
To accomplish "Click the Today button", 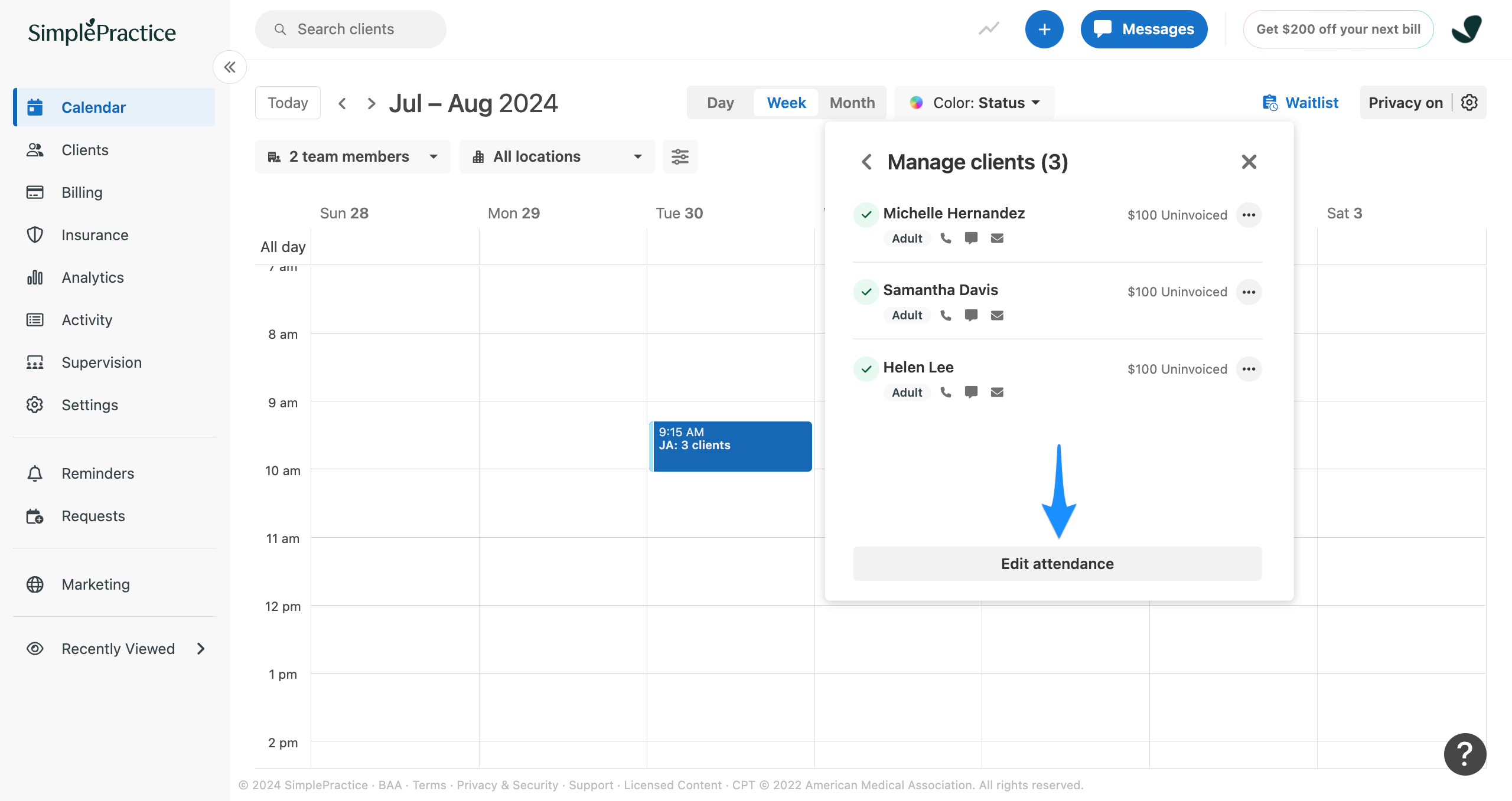I will coord(288,103).
